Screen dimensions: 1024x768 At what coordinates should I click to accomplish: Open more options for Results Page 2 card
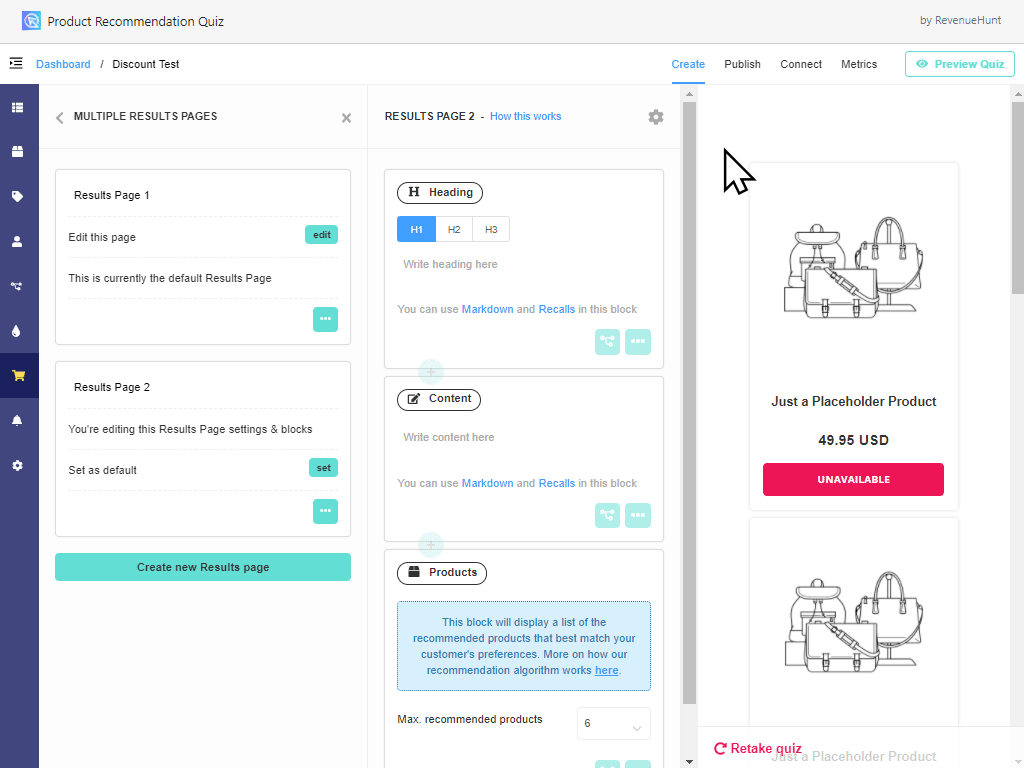pyautogui.click(x=325, y=511)
